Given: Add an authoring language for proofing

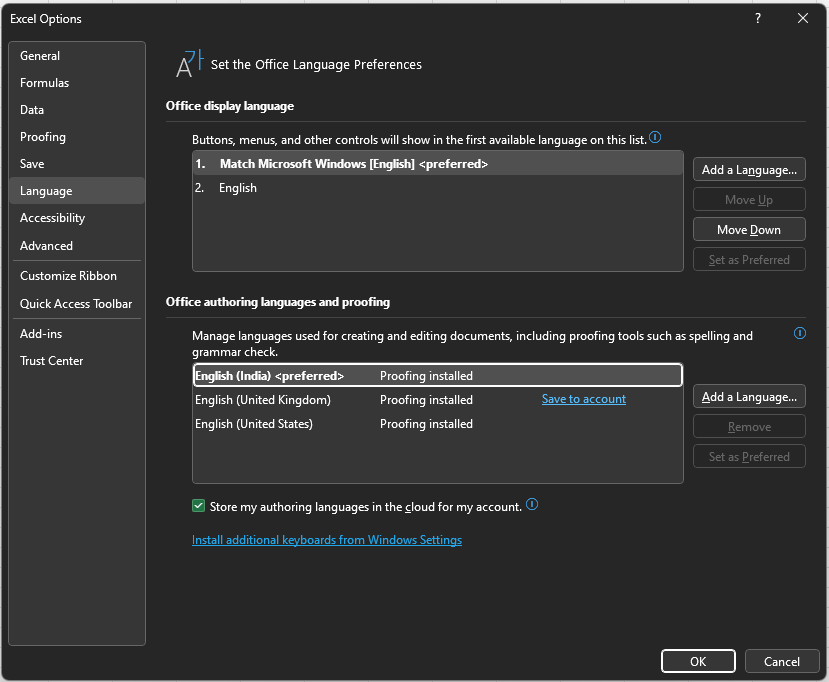Looking at the screenshot, I should (x=749, y=397).
